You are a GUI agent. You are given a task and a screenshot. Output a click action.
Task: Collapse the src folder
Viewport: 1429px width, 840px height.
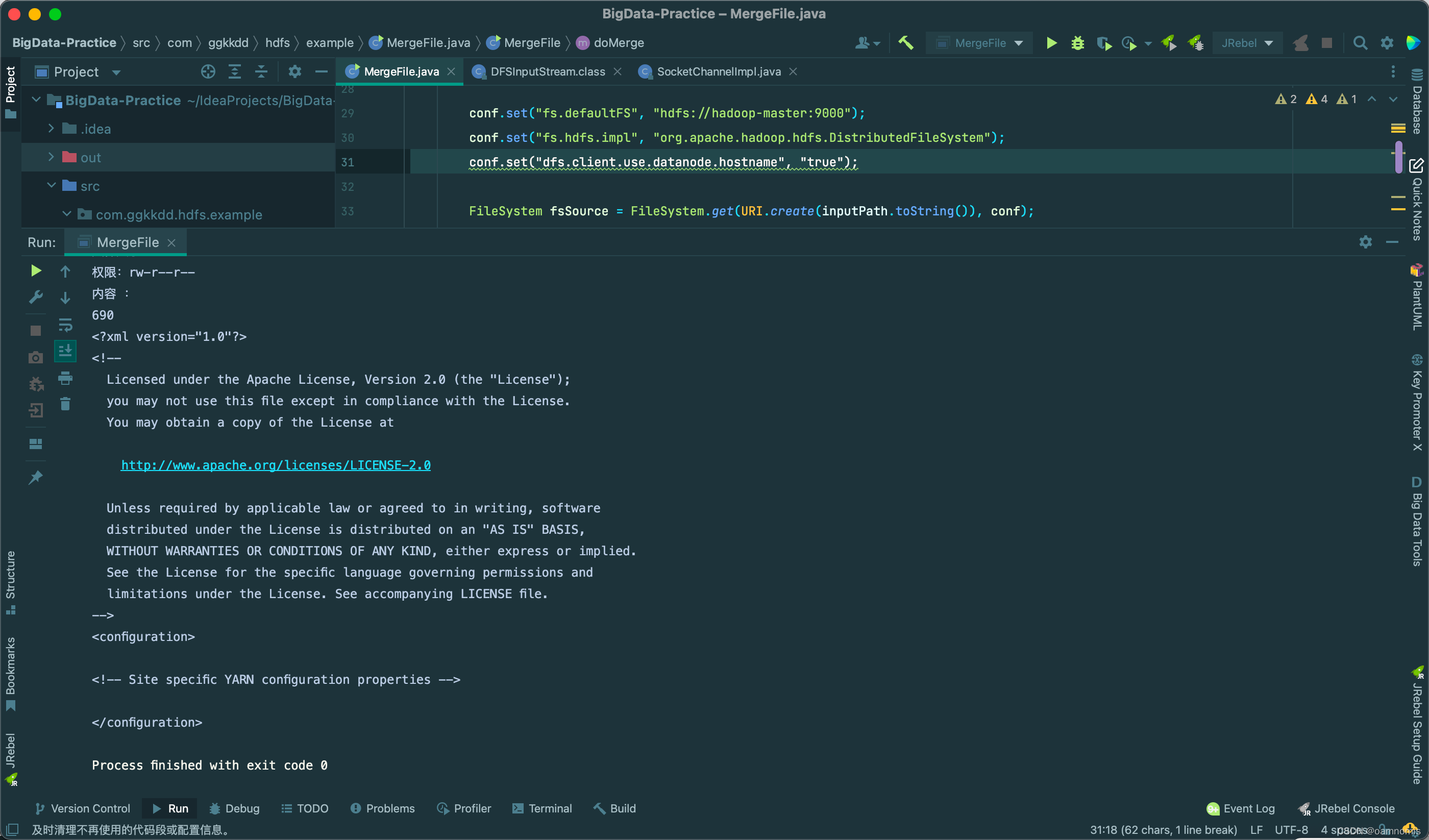point(51,185)
